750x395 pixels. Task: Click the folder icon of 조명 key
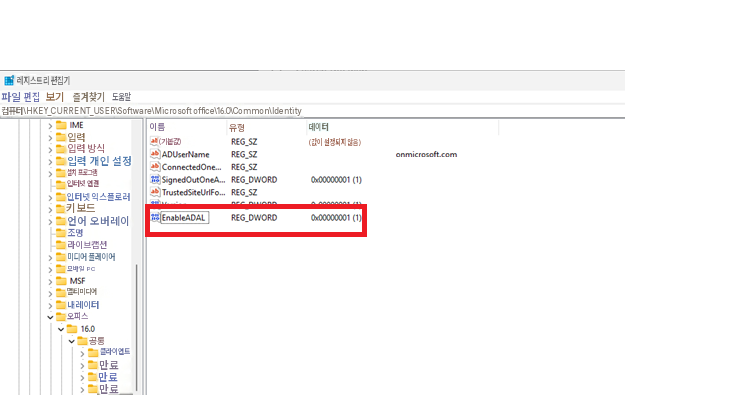click(61, 233)
